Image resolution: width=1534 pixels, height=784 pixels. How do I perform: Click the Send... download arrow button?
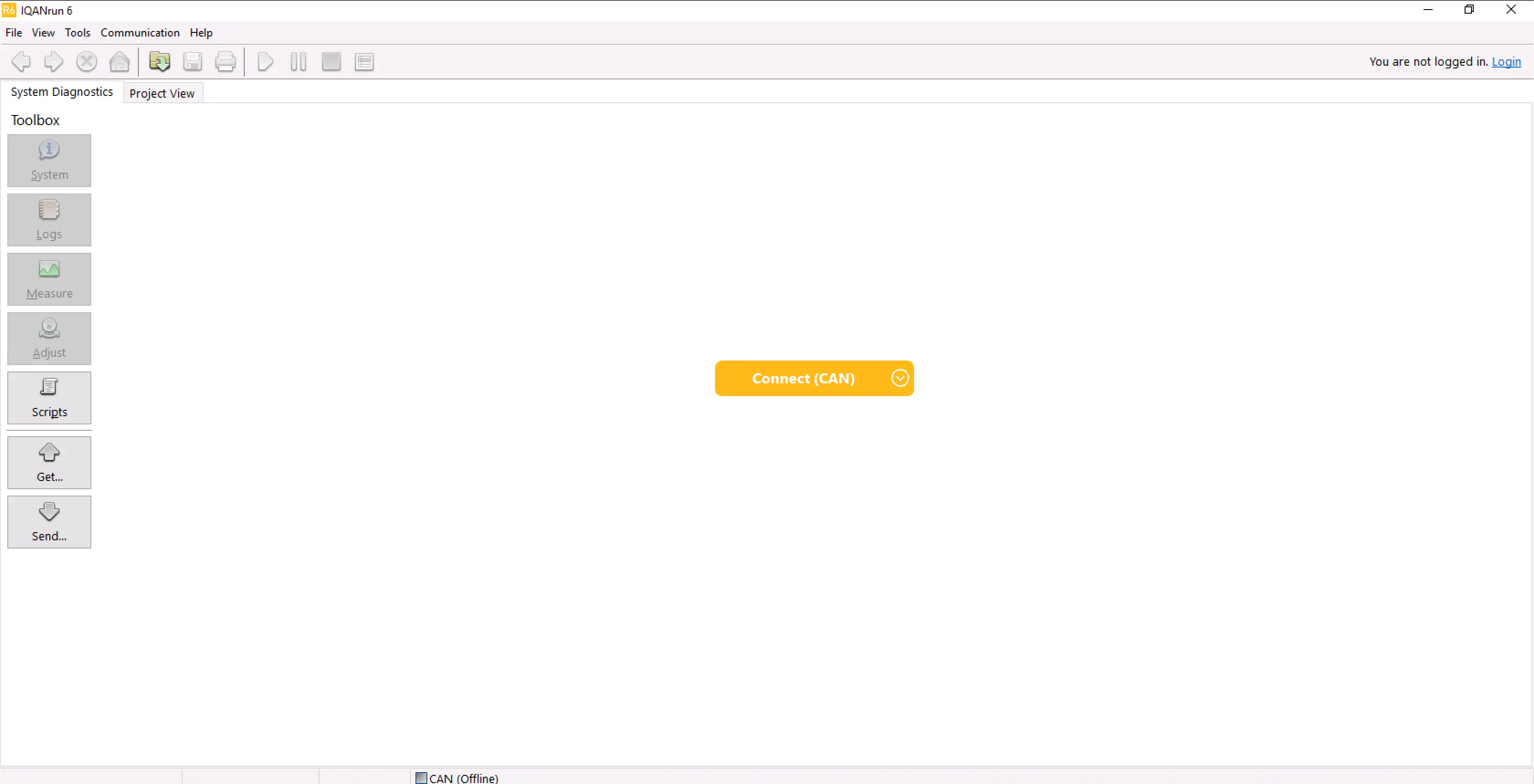(x=49, y=522)
